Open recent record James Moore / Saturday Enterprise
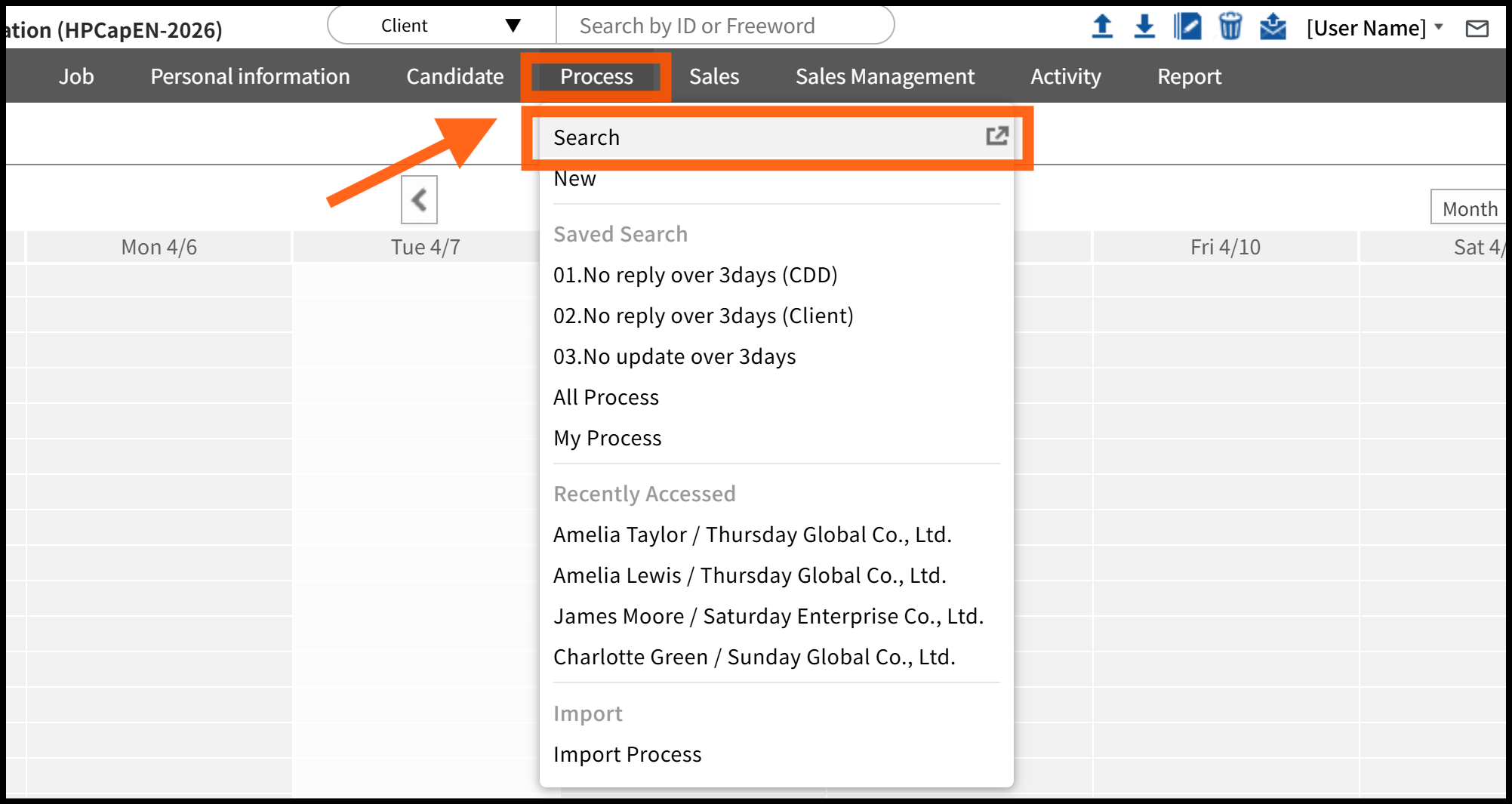The height and width of the screenshot is (804, 1512). (768, 616)
